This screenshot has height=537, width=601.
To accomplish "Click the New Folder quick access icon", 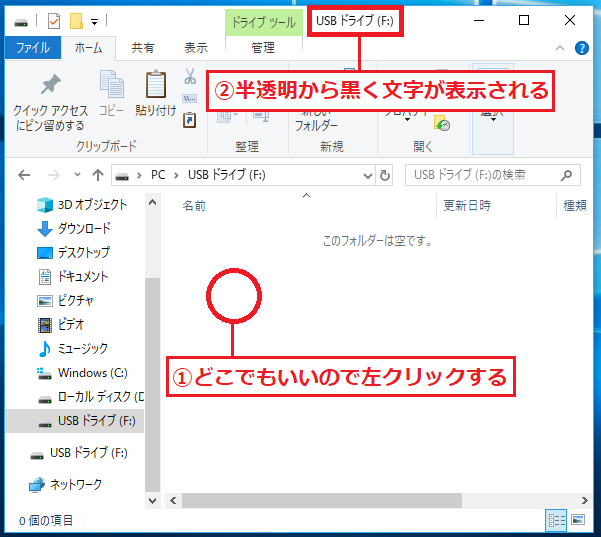I will click(76, 21).
